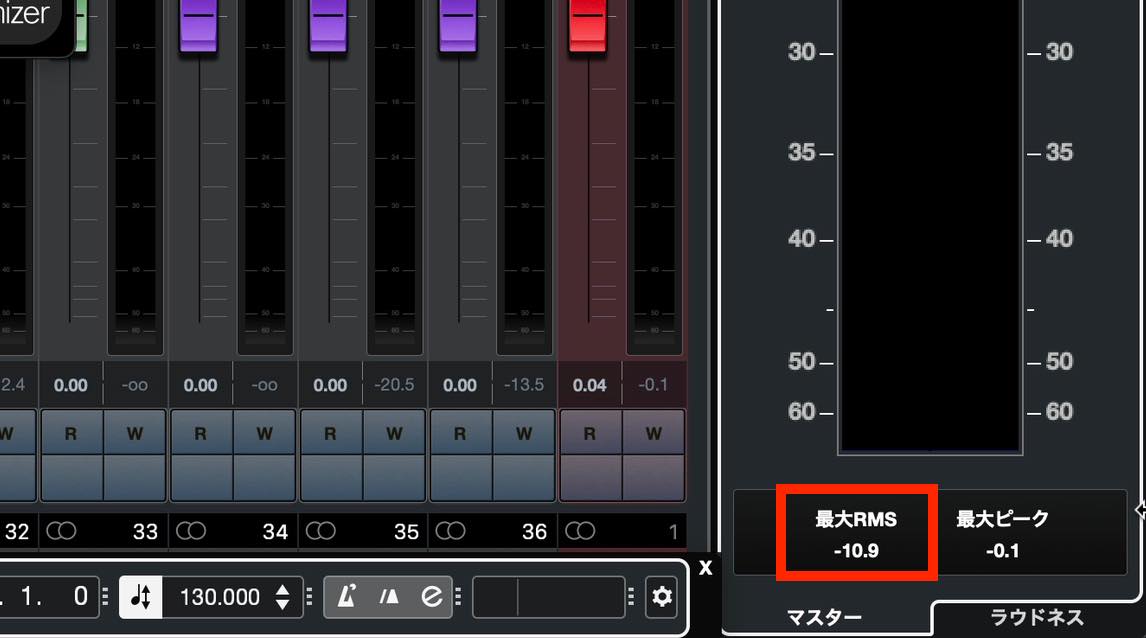The width and height of the screenshot is (1146, 638).
Task: Click stereo link icon of channel 36
Action: tap(450, 531)
